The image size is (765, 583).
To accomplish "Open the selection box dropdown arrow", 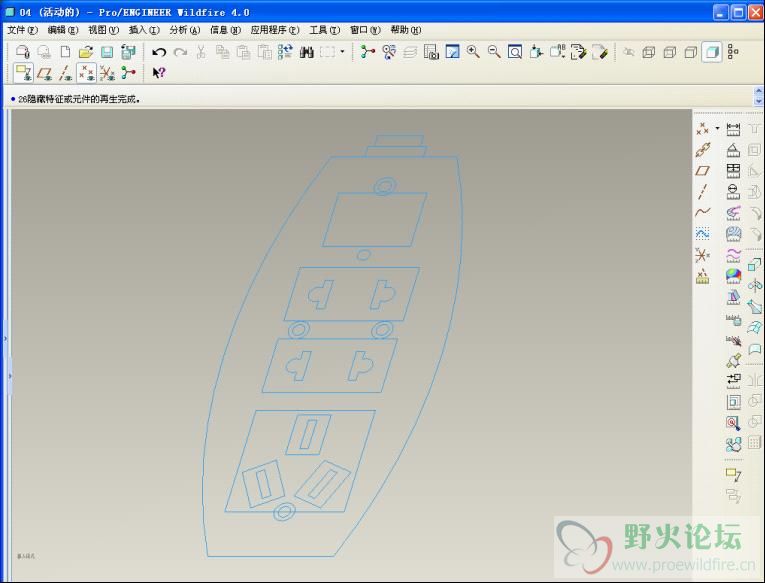I will click(x=342, y=51).
